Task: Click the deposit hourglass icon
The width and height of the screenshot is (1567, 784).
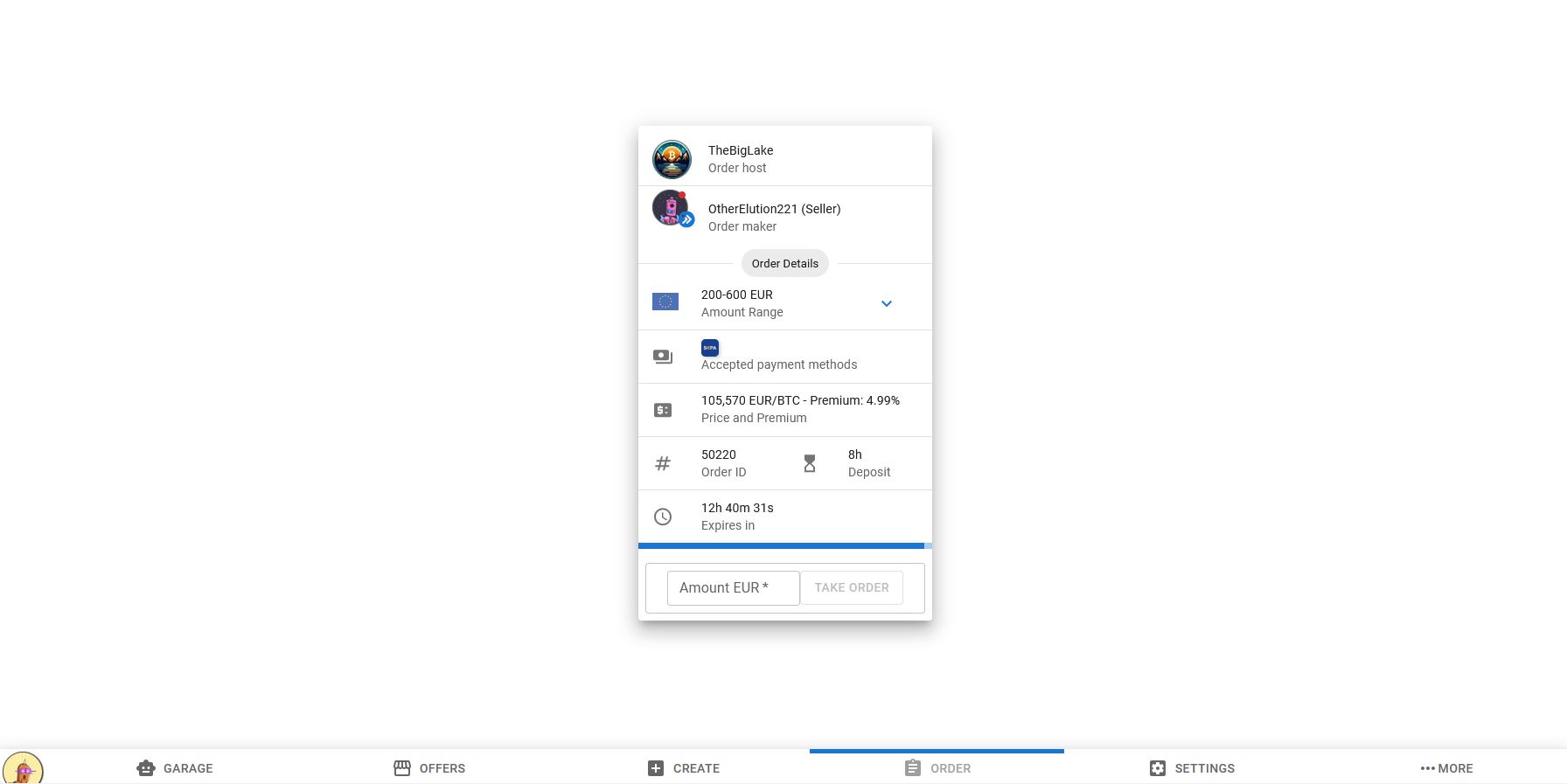Action: click(810, 463)
